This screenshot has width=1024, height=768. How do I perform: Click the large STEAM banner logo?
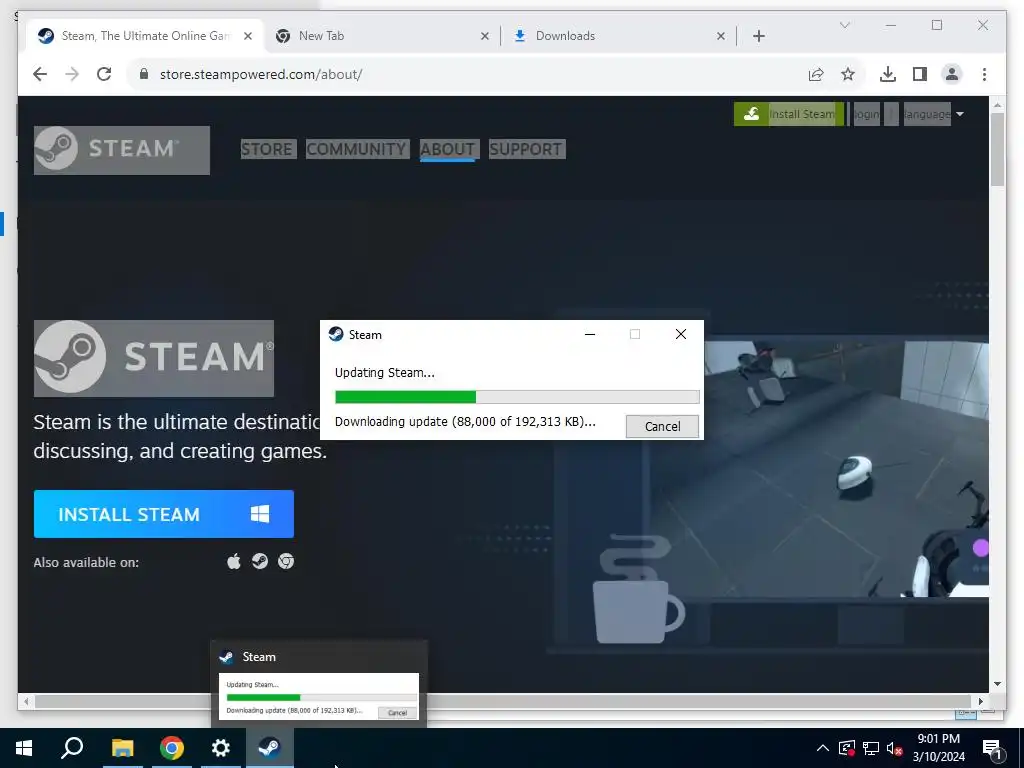coord(153,358)
